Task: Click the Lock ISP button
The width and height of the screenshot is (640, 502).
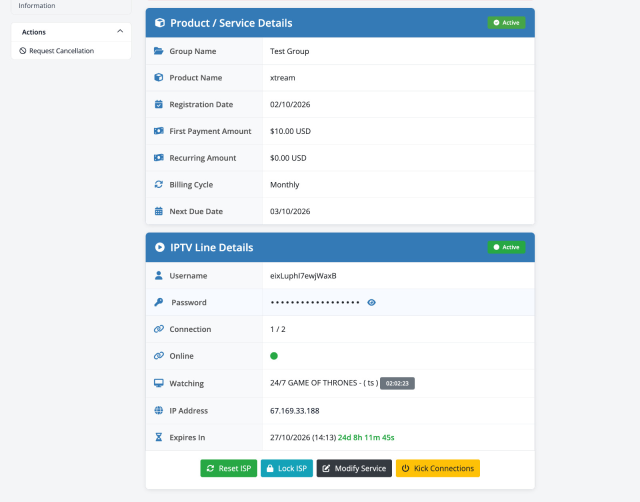Action: [287, 468]
